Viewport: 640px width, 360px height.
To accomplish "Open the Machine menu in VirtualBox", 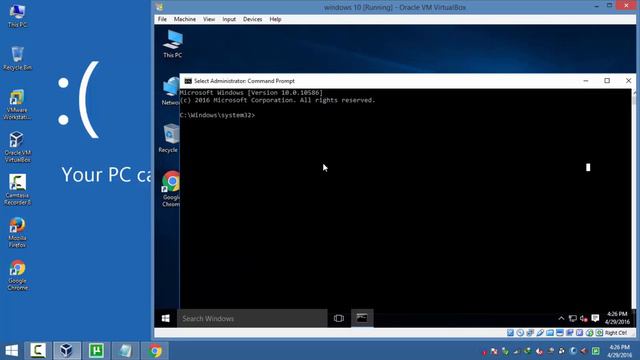I will click(x=184, y=19).
